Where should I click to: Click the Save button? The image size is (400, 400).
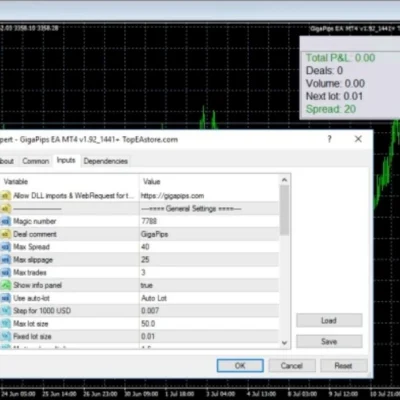(329, 341)
